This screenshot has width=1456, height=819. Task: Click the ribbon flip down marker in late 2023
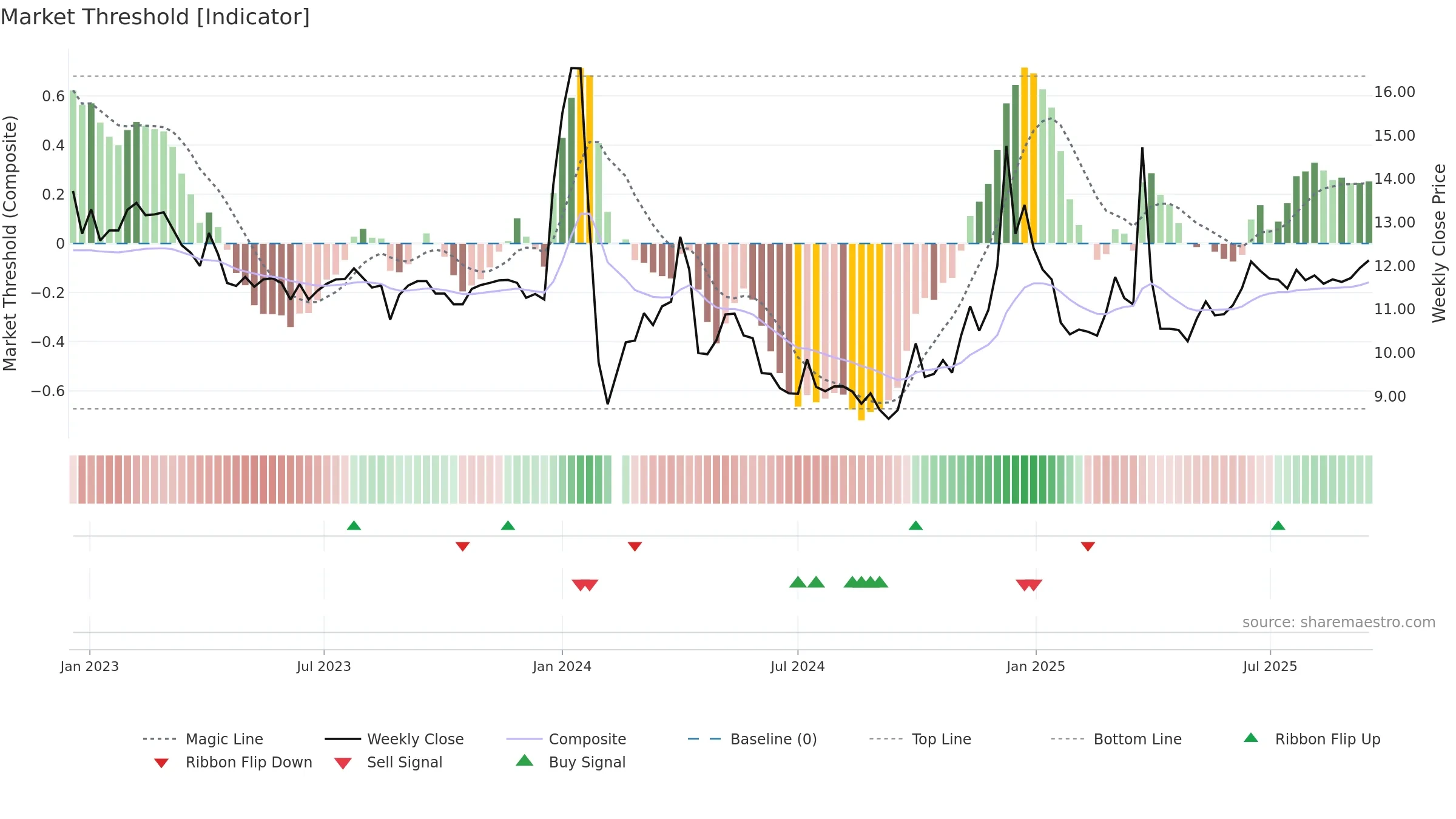tap(463, 547)
